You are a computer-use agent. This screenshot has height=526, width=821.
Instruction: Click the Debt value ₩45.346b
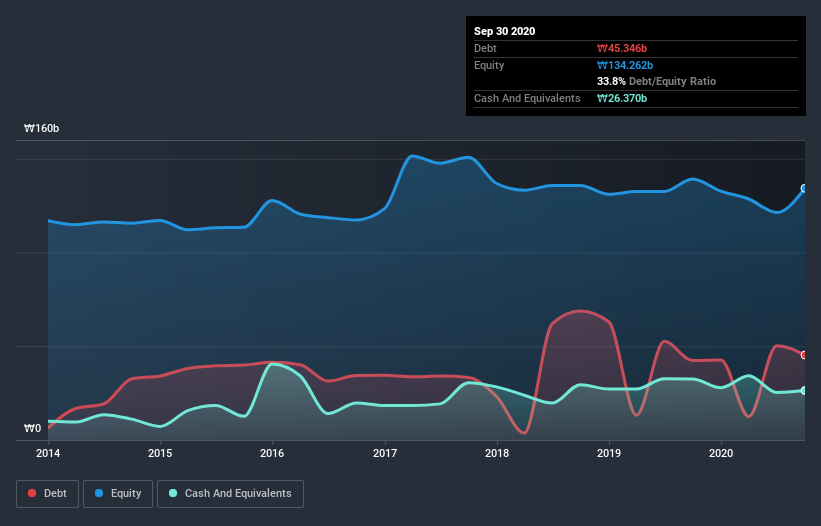pos(622,48)
